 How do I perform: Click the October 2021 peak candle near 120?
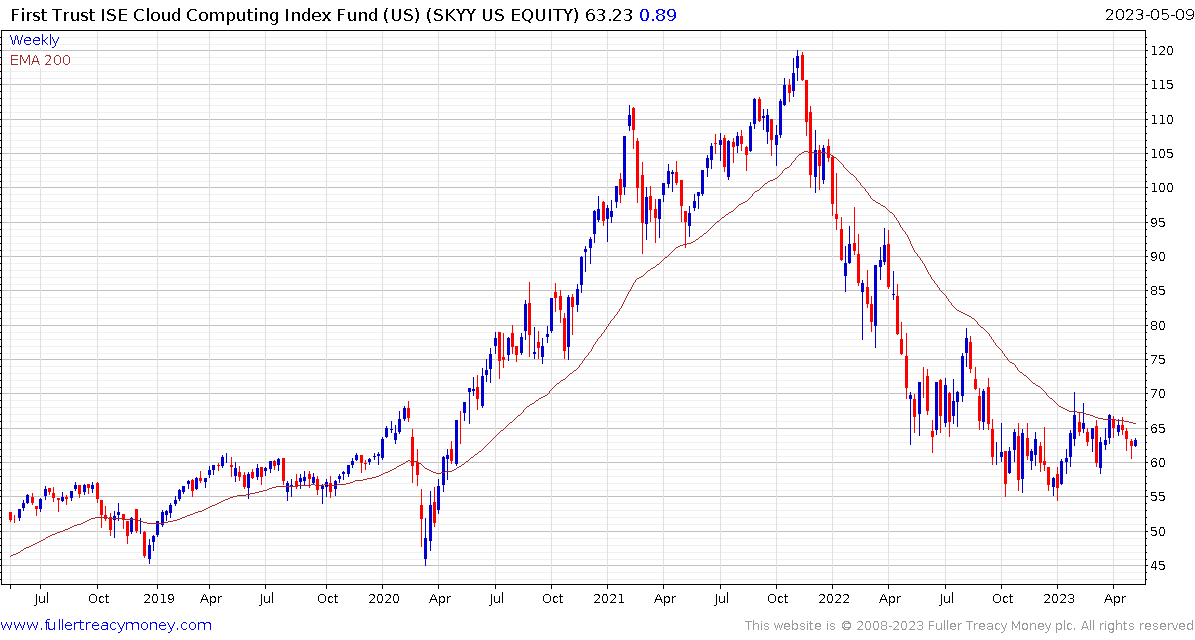797,67
